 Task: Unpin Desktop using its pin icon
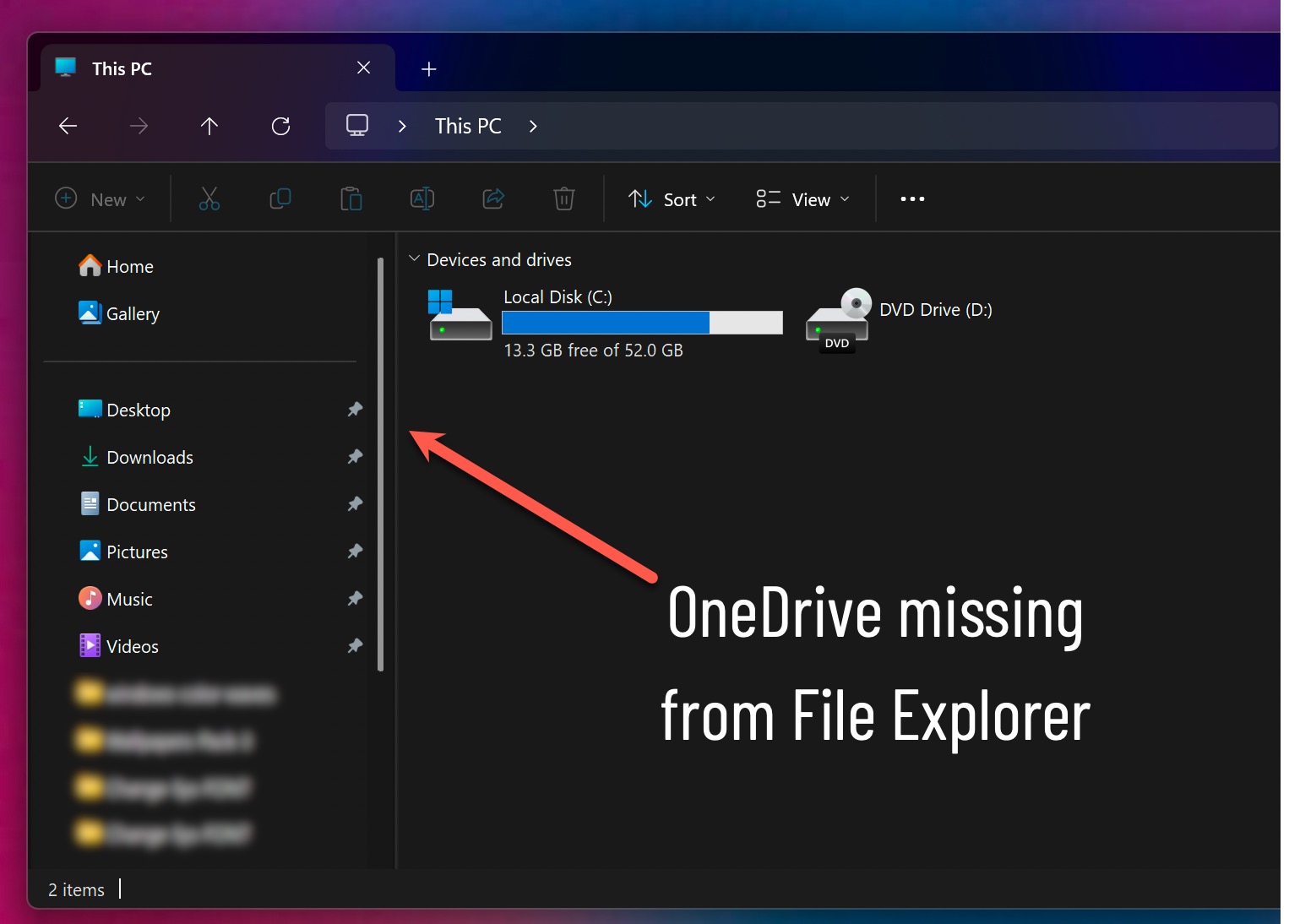tap(356, 410)
